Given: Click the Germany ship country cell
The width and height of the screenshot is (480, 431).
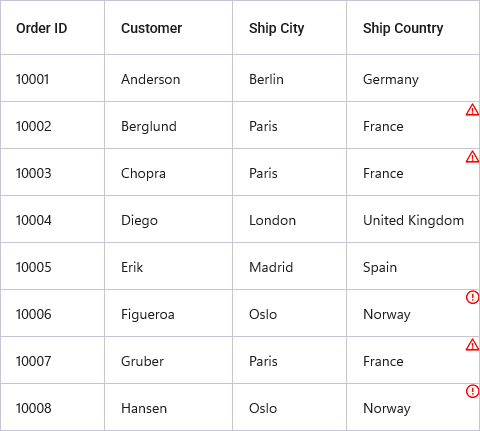Looking at the screenshot, I should click(413, 78).
